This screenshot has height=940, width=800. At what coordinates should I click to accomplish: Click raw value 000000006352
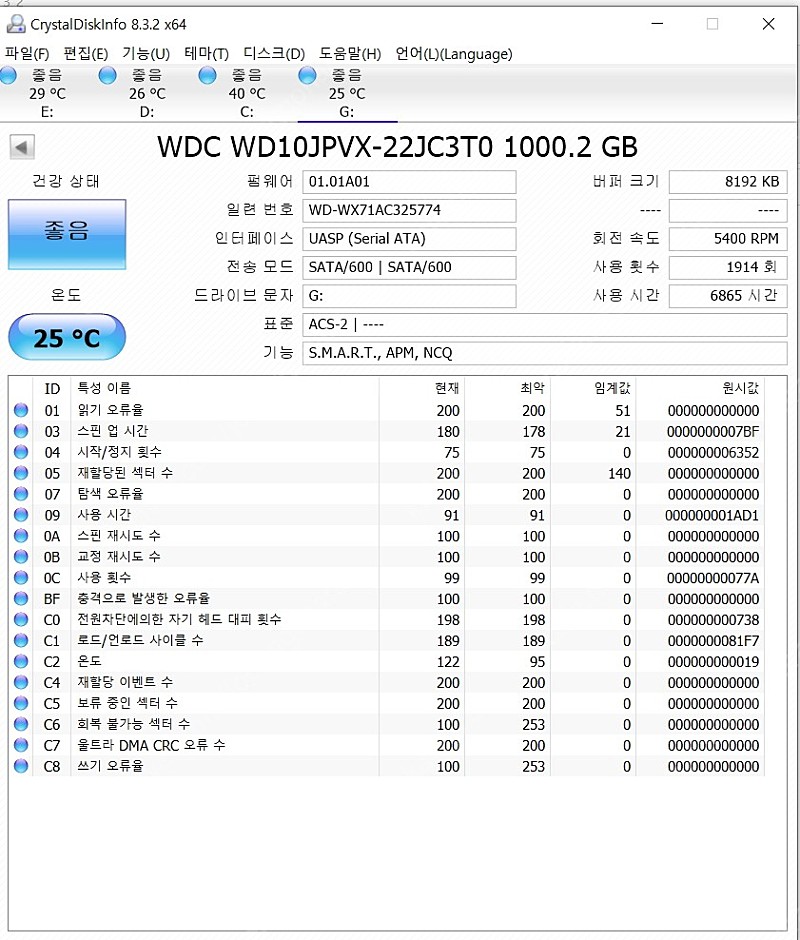click(713, 453)
